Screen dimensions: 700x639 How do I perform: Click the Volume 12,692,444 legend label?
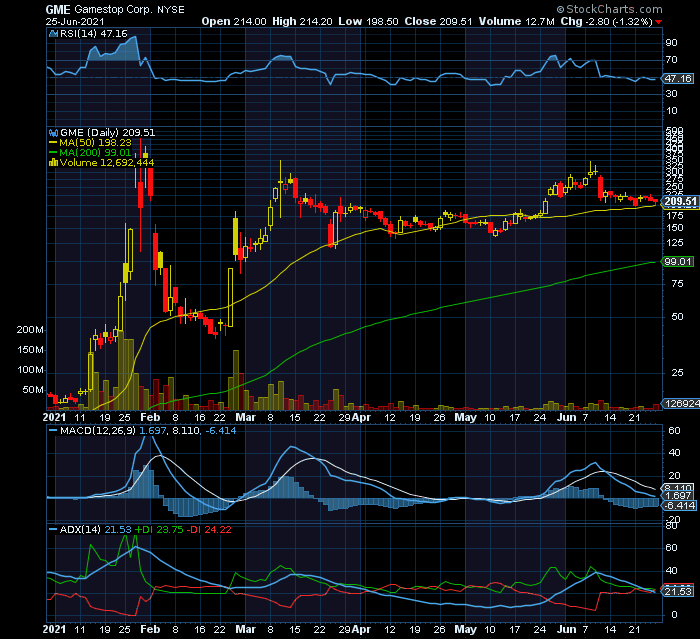[x=107, y=163]
